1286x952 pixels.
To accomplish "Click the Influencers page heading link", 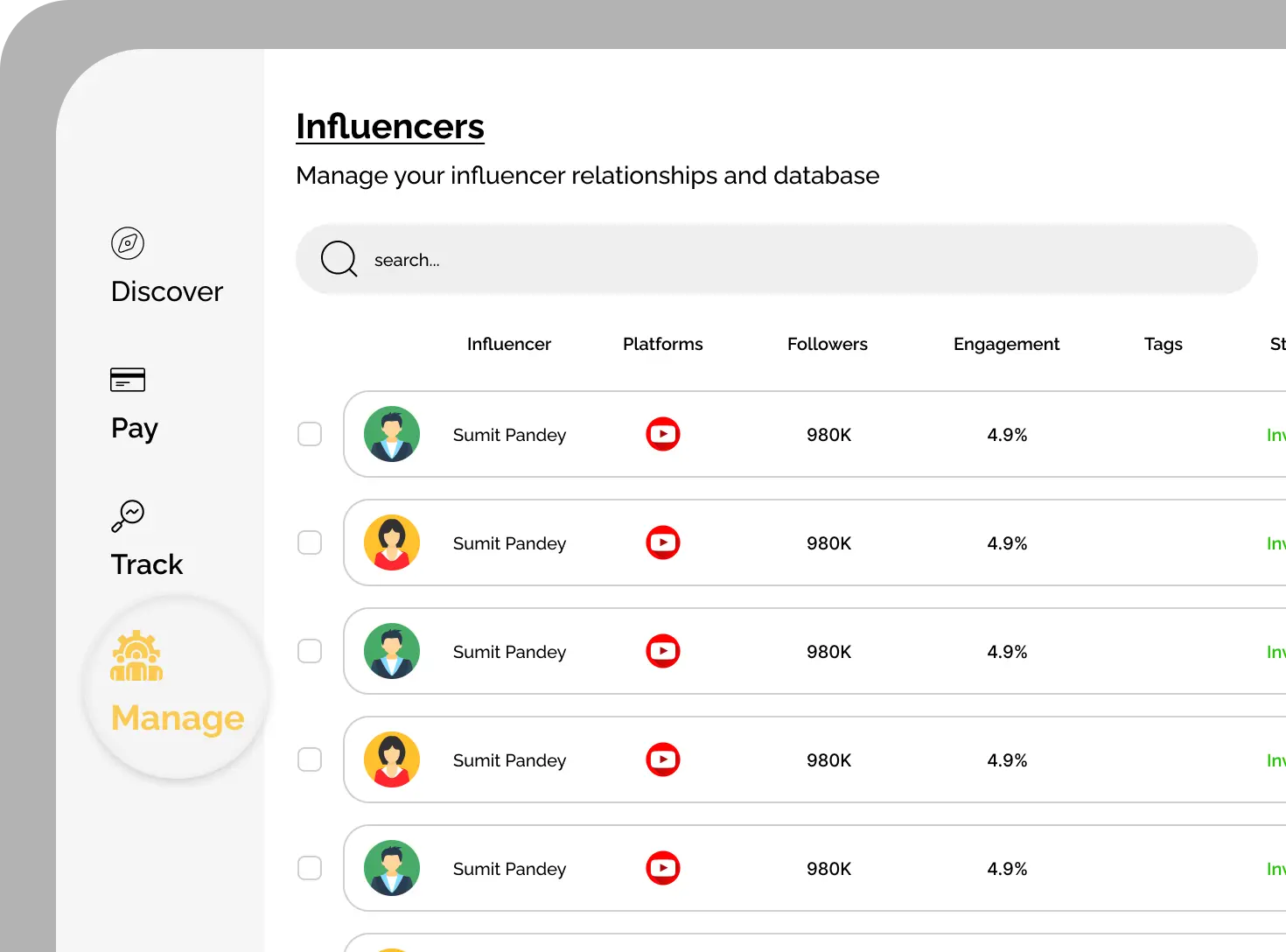I will (x=390, y=127).
